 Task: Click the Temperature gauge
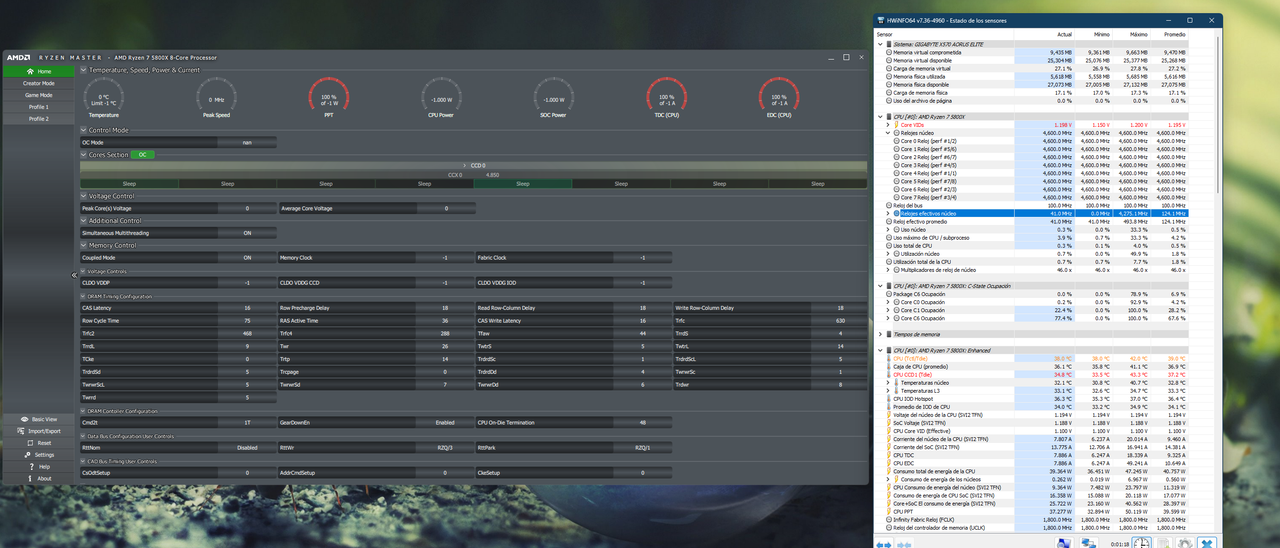click(104, 96)
